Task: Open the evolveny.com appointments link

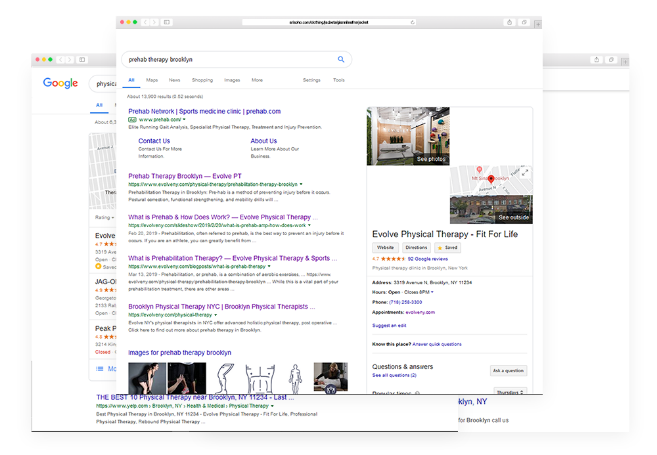Action: pyautogui.click(x=420, y=312)
